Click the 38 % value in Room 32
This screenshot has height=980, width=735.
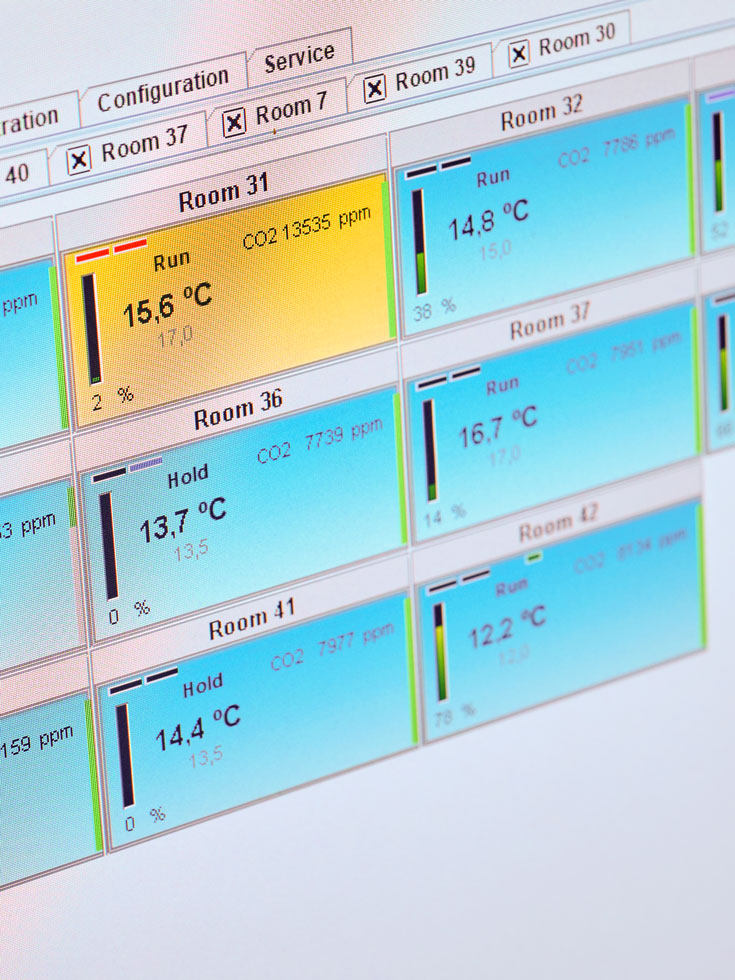(434, 309)
